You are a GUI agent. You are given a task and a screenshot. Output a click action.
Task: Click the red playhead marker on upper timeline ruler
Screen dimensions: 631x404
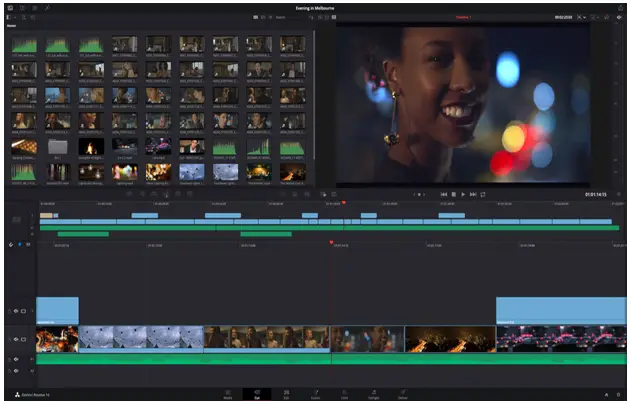344,202
